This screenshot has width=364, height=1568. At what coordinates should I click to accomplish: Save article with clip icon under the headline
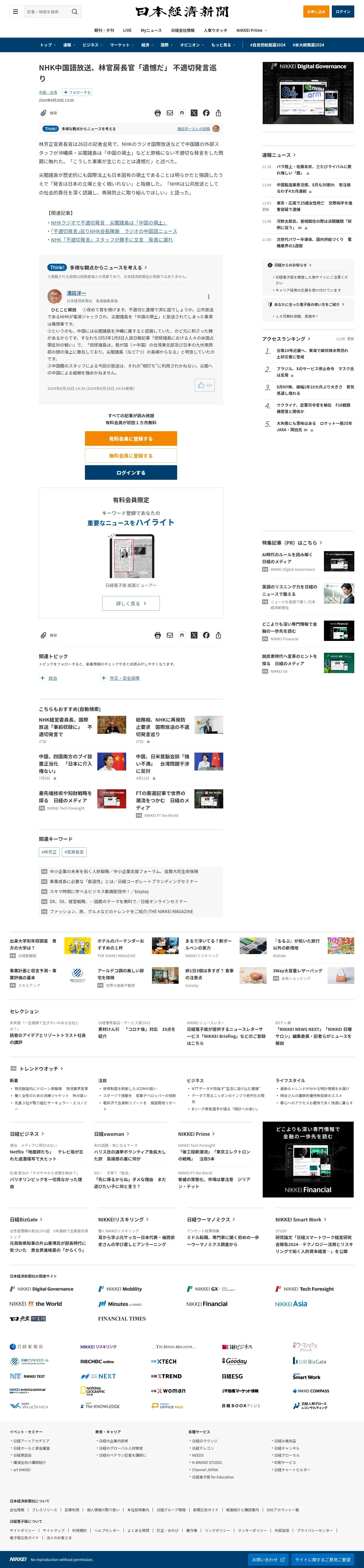43,113
